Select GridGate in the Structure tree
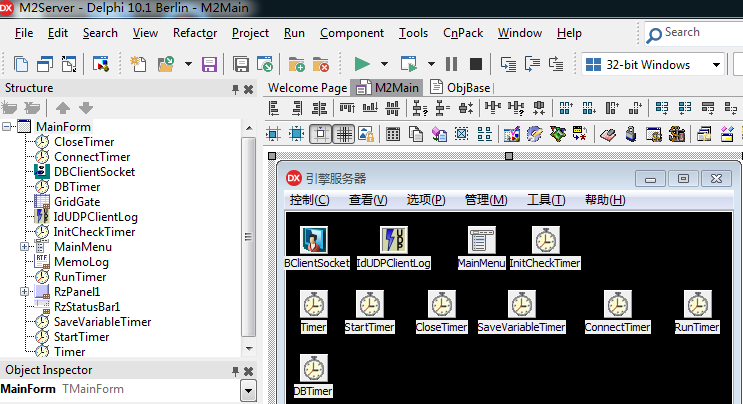 coord(77,202)
